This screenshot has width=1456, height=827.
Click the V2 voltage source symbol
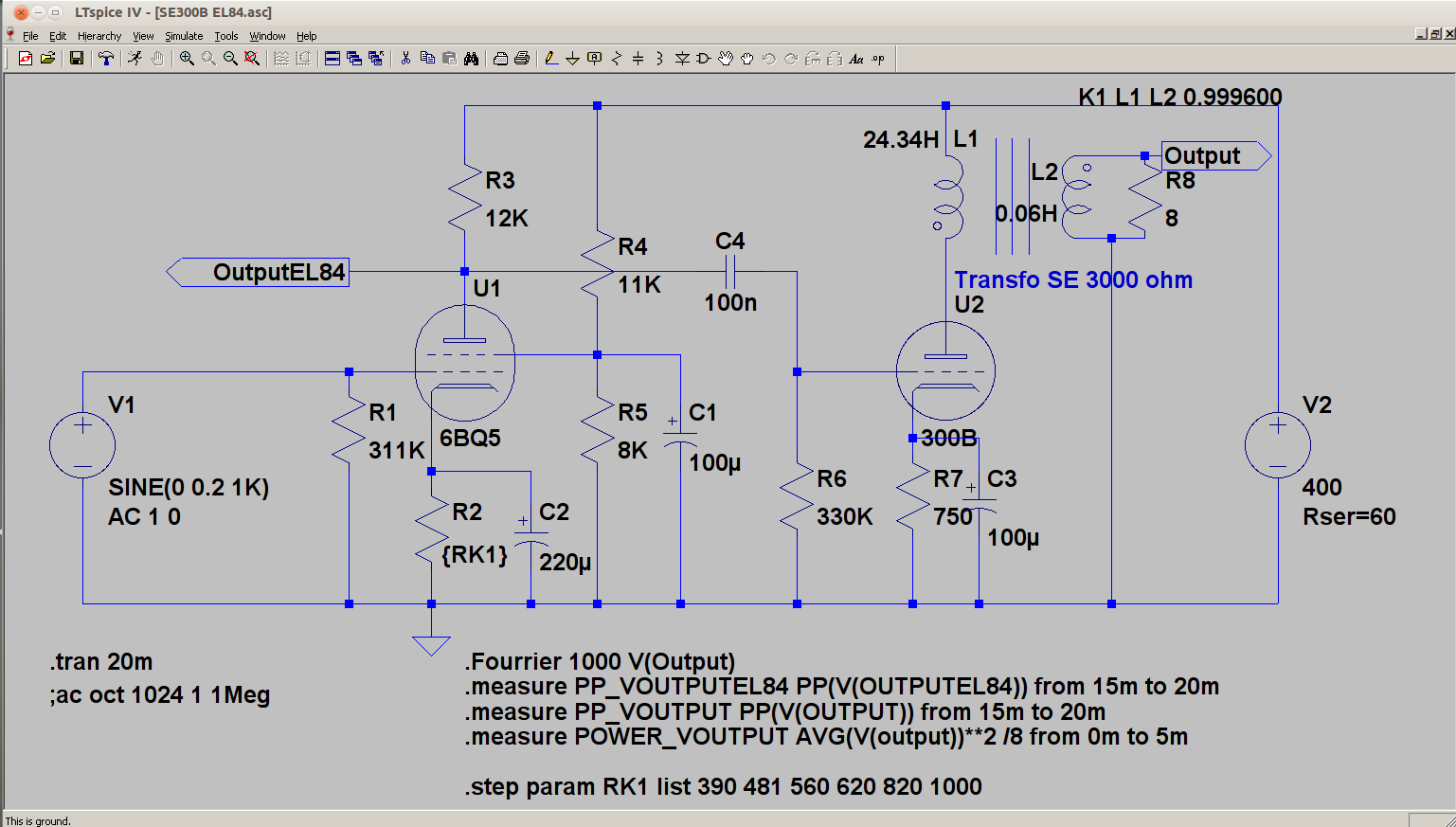[x=1278, y=445]
